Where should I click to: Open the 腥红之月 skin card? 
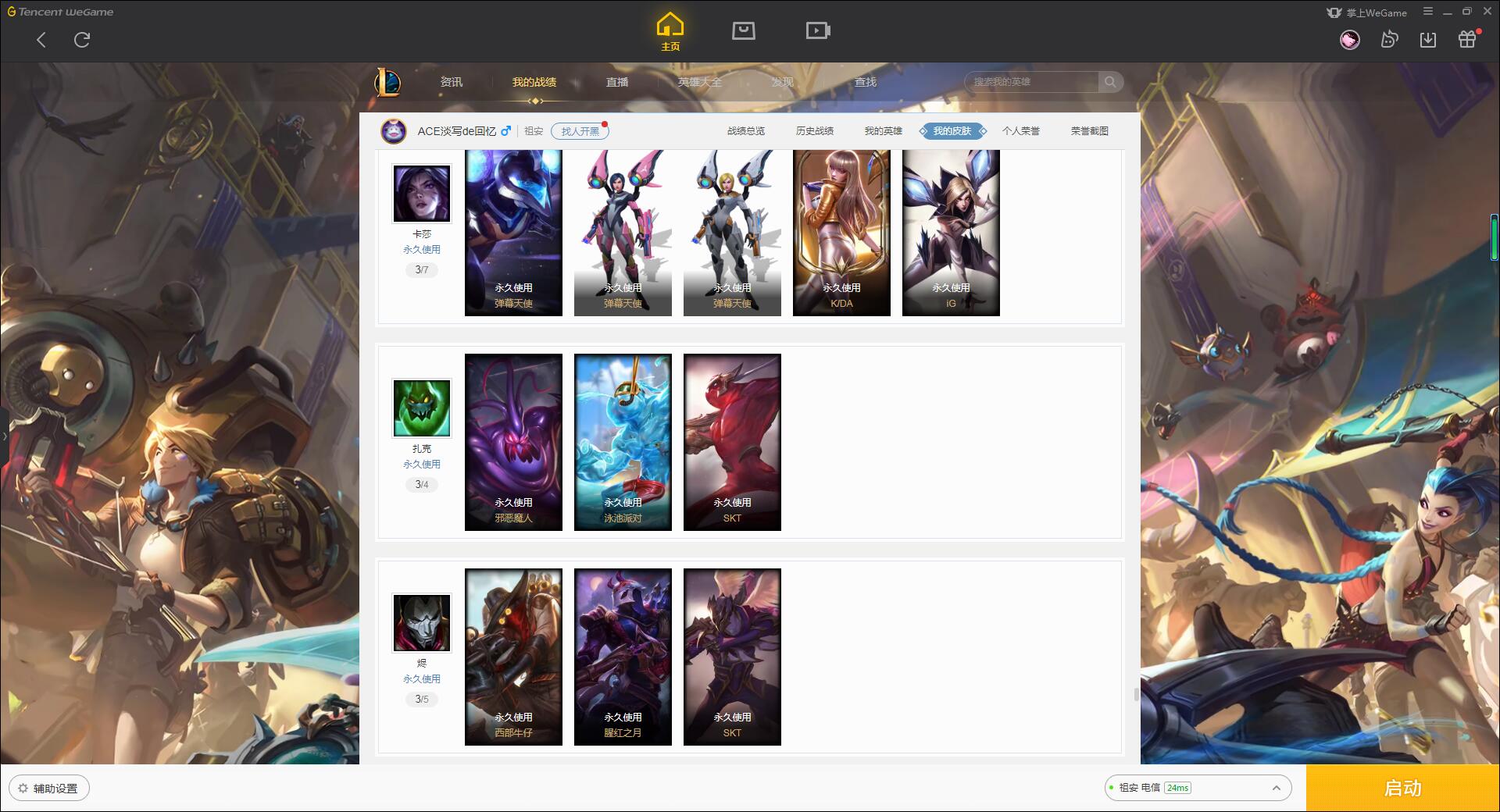pos(623,657)
